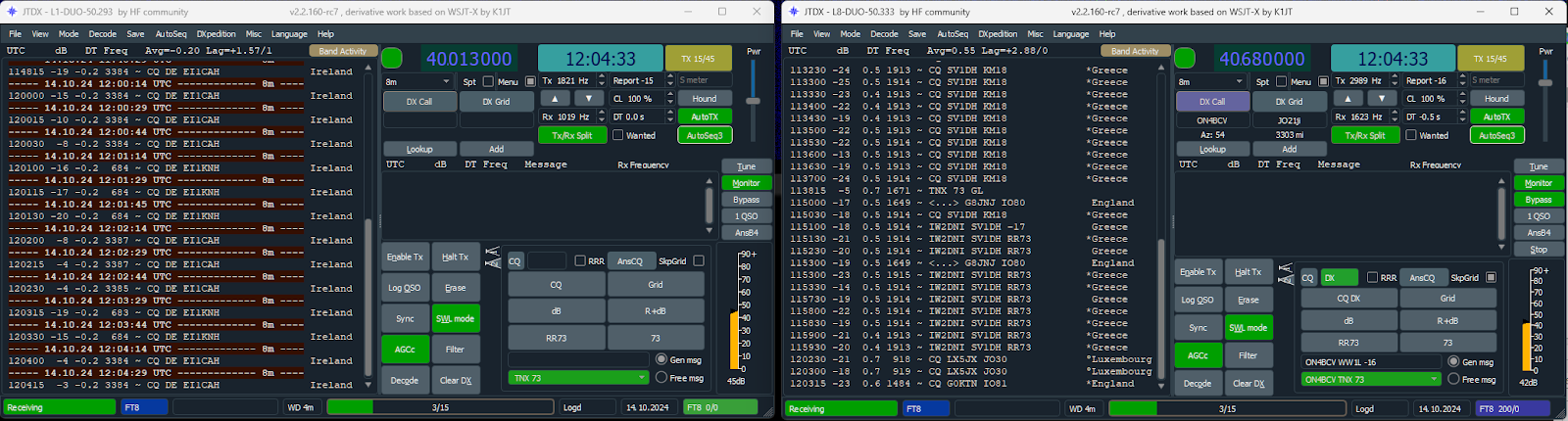Toggle RRR checkbox in L8-DUO window
Image resolution: width=1568 pixels, height=421 pixels.
[1372, 277]
